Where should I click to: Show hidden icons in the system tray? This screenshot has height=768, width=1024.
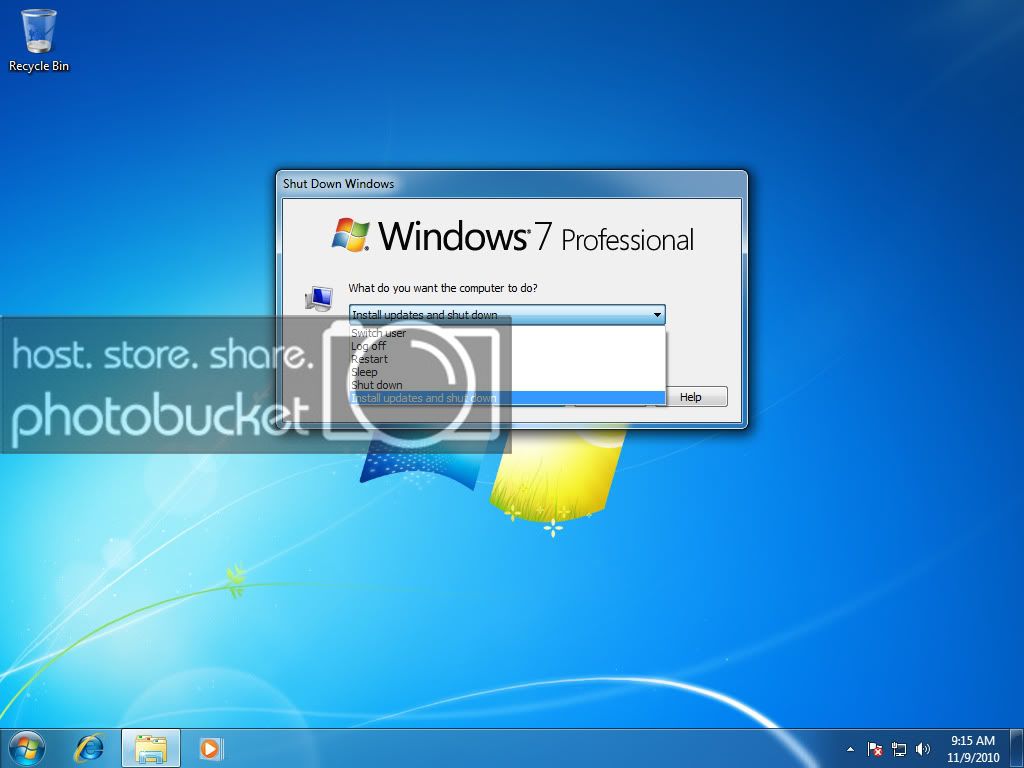click(851, 748)
